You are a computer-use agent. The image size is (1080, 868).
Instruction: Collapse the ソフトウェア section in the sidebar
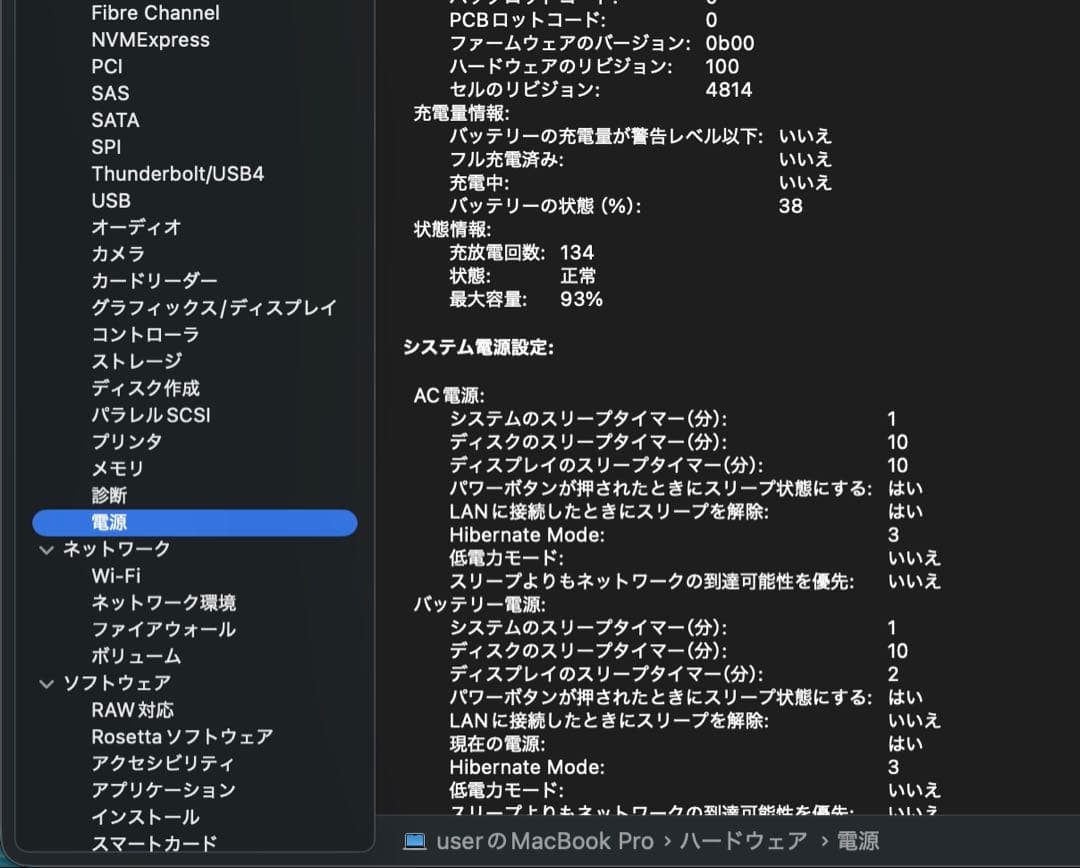[x=47, y=683]
